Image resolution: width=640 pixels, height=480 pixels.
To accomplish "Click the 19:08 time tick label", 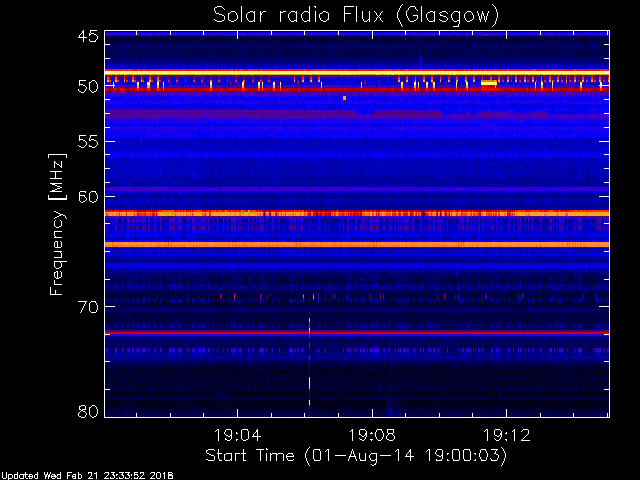I will [x=372, y=435].
